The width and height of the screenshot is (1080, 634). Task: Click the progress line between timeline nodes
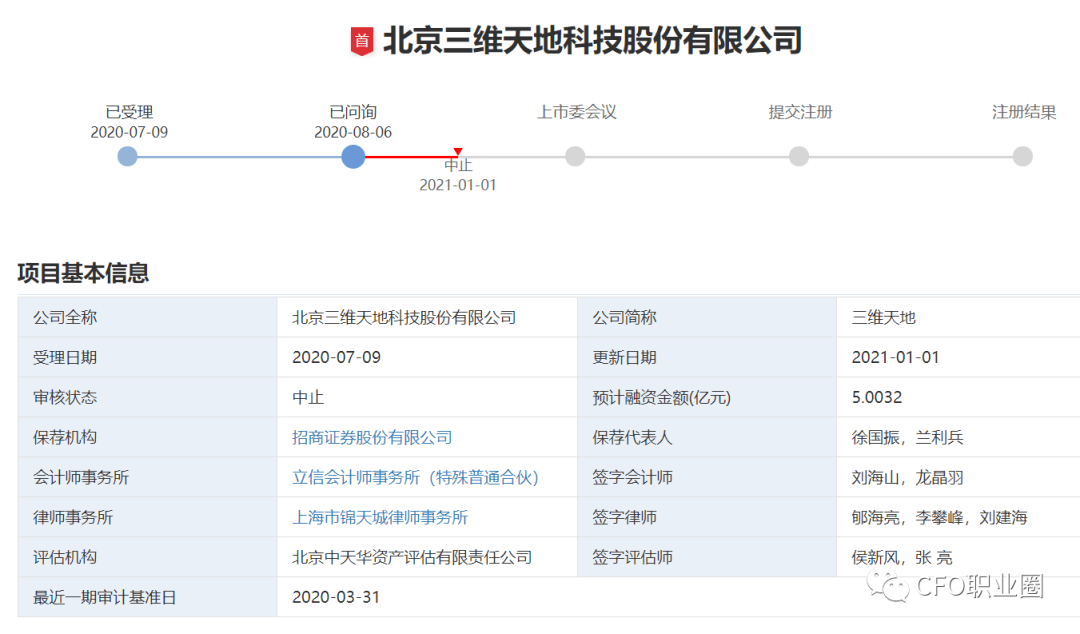tap(240, 156)
